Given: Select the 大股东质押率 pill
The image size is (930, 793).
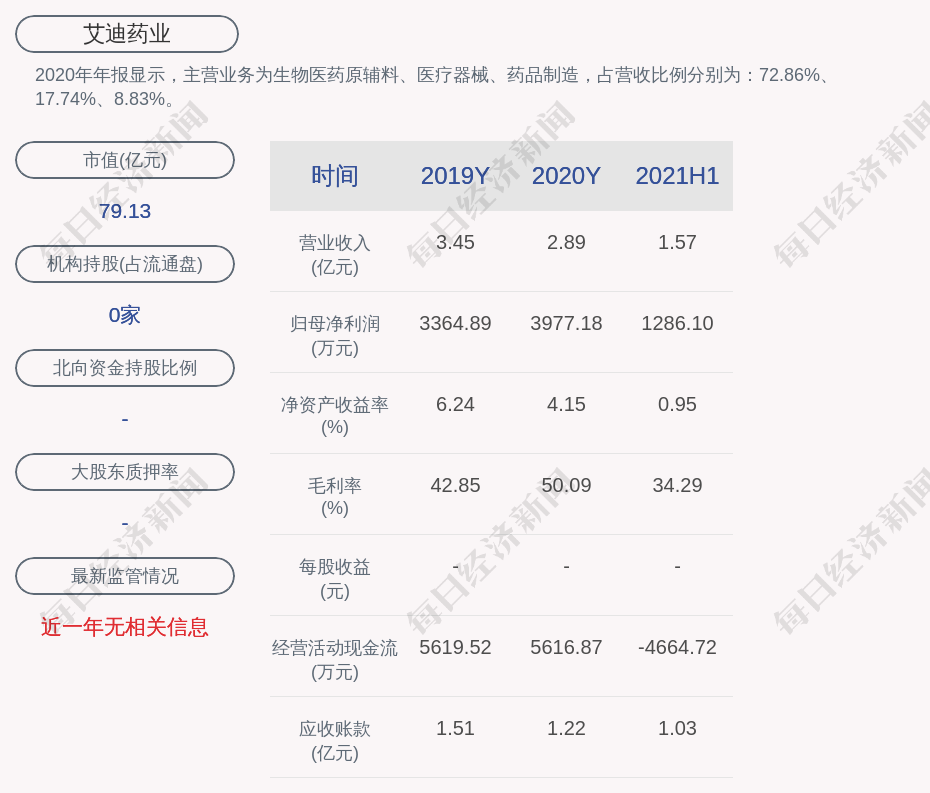Looking at the screenshot, I should click(125, 472).
